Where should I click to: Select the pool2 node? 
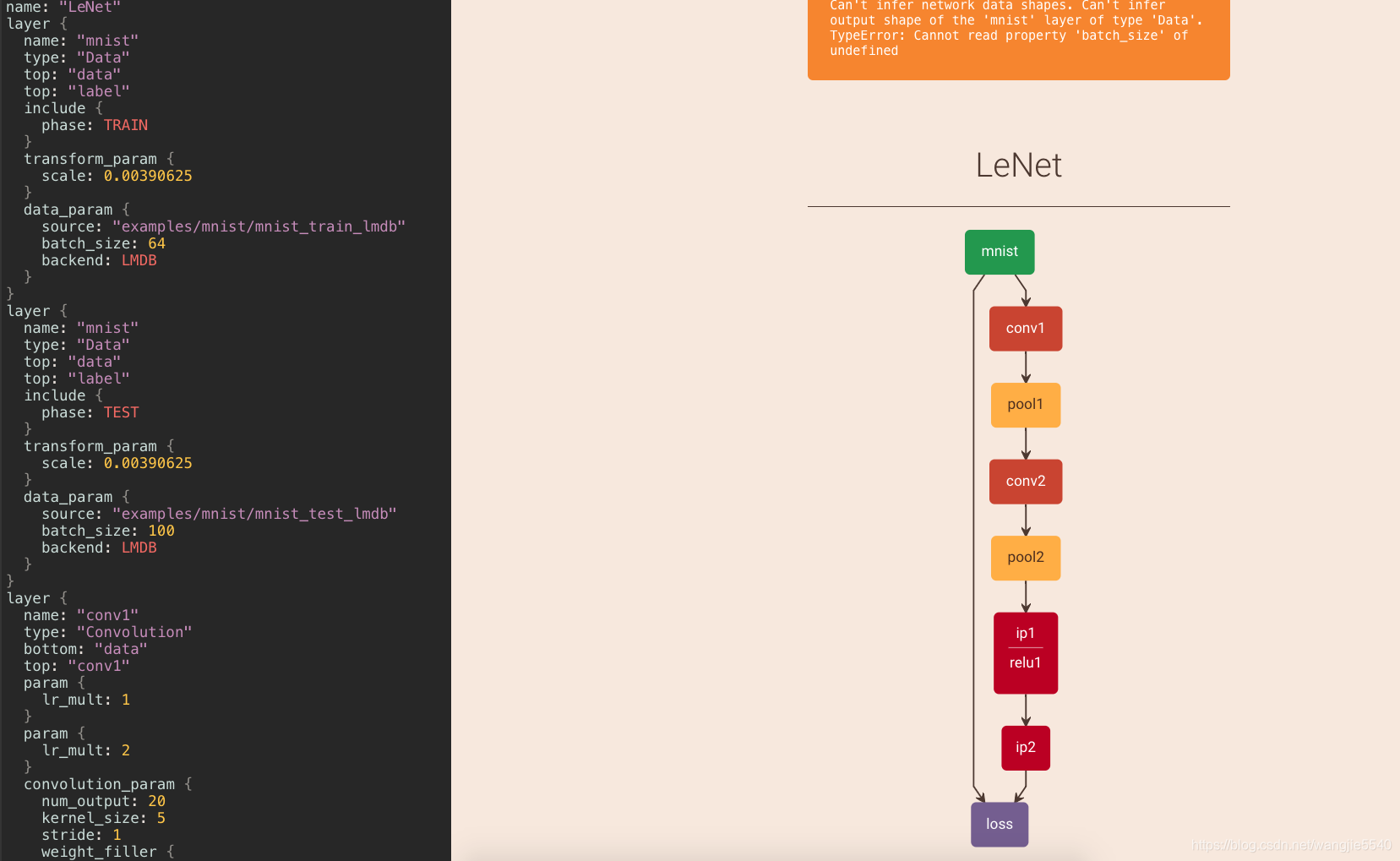[1026, 558]
